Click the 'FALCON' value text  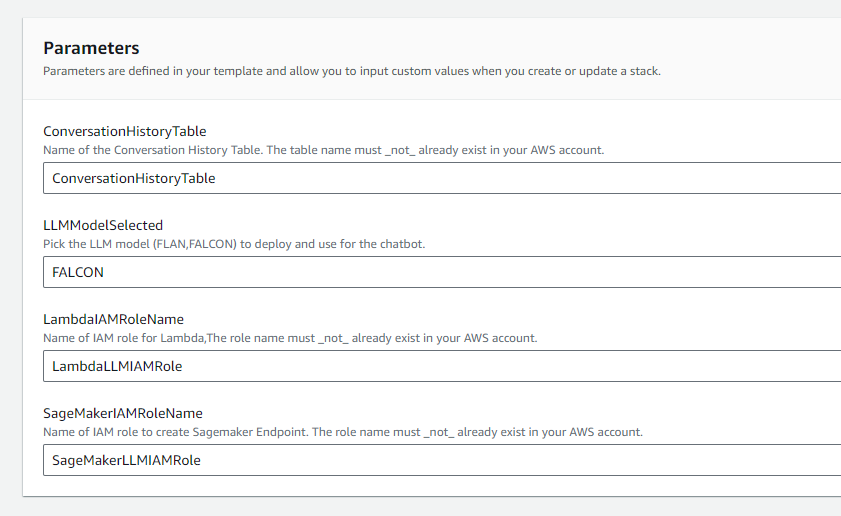point(78,272)
